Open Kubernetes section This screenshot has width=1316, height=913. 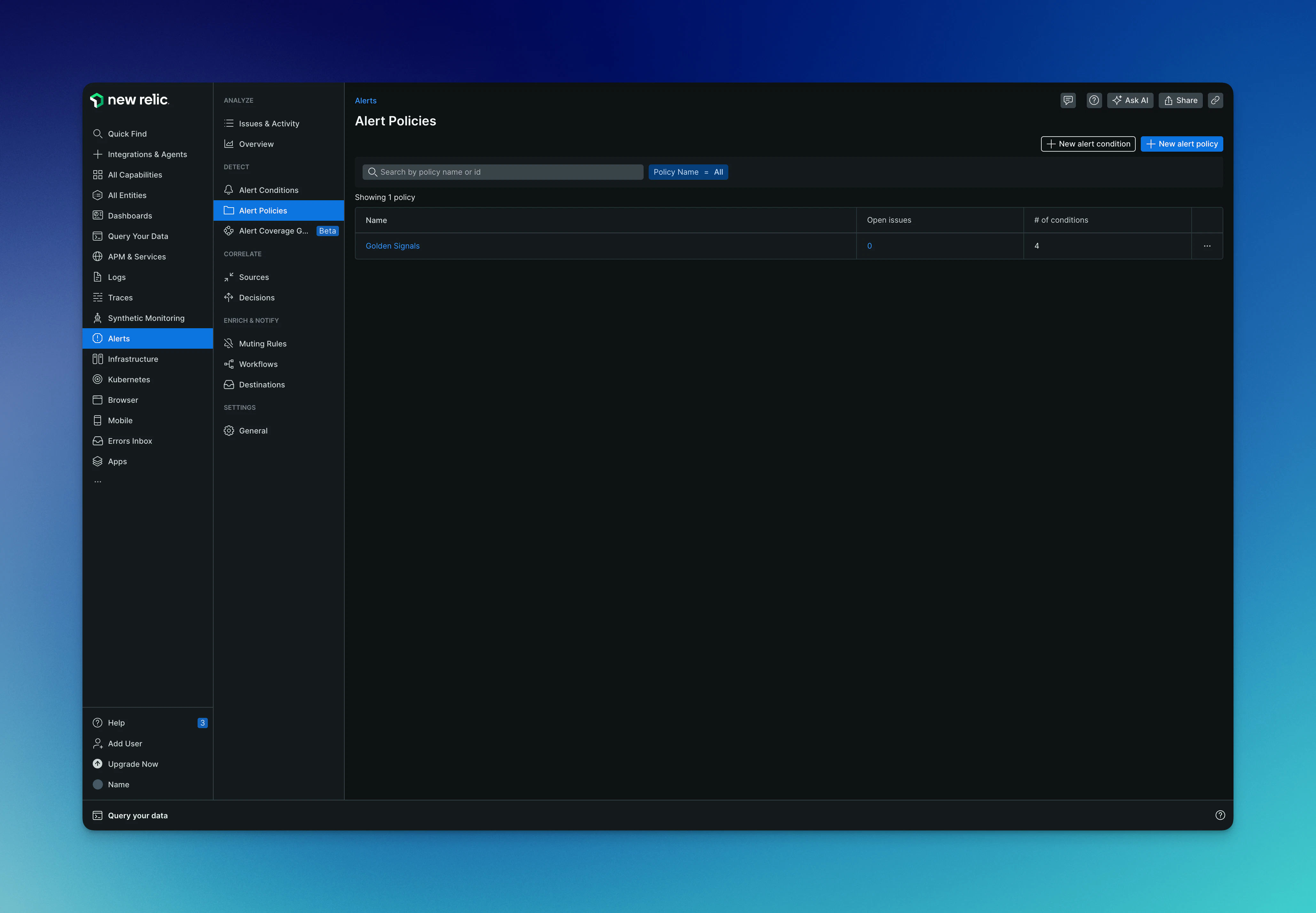click(147, 380)
